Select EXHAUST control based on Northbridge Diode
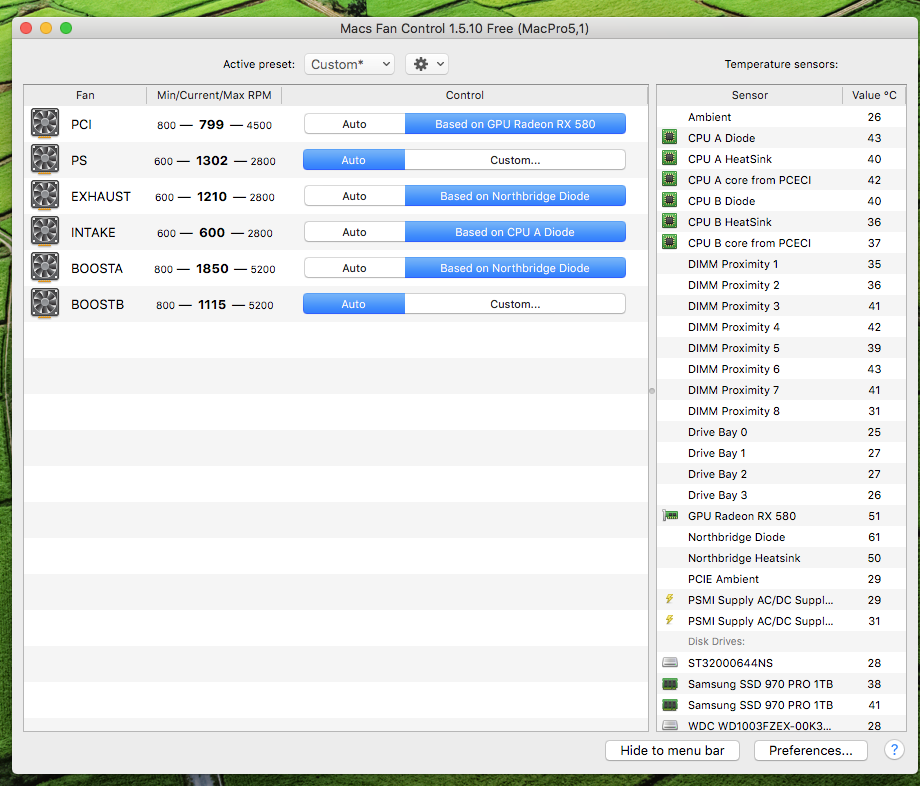Image resolution: width=920 pixels, height=786 pixels. 515,196
